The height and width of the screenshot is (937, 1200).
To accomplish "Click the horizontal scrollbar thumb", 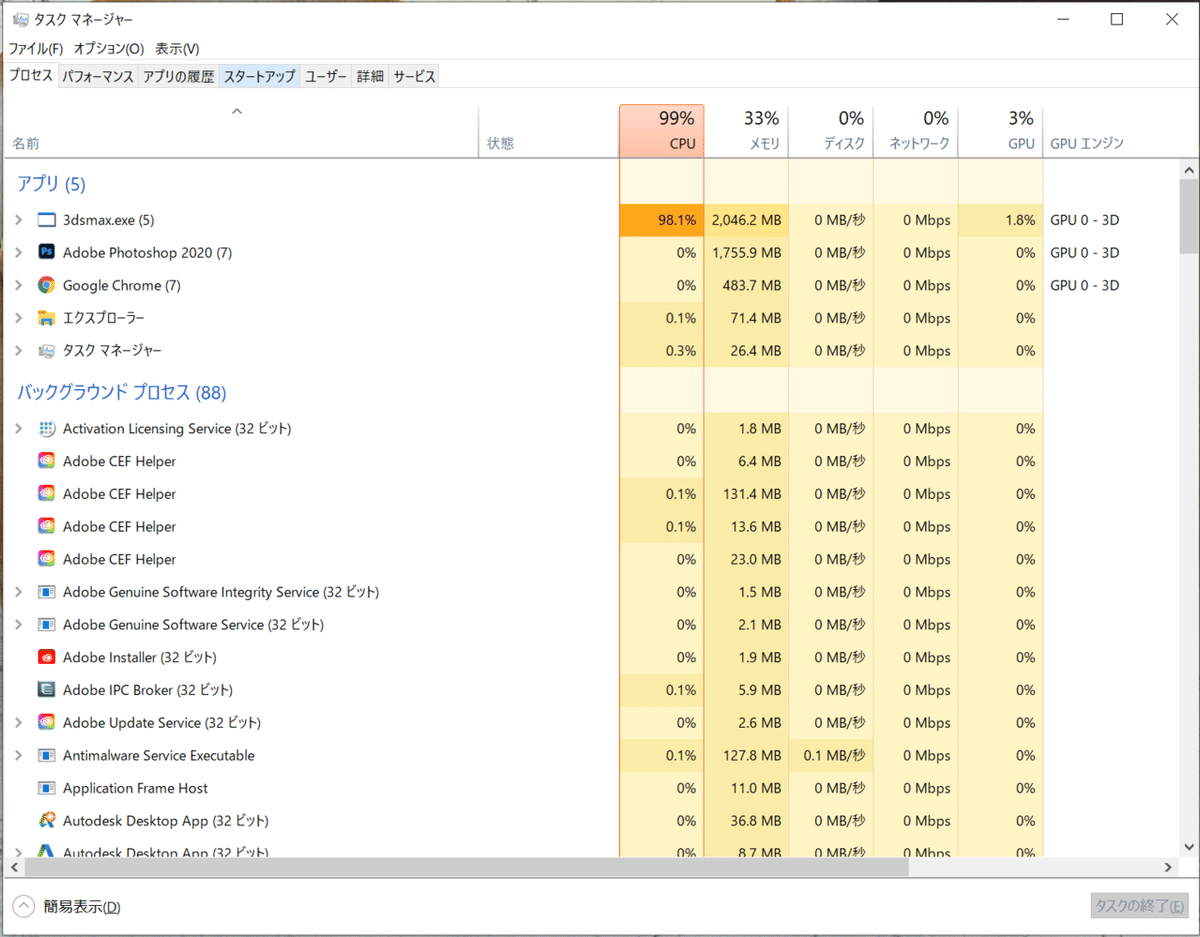I will tap(465, 867).
